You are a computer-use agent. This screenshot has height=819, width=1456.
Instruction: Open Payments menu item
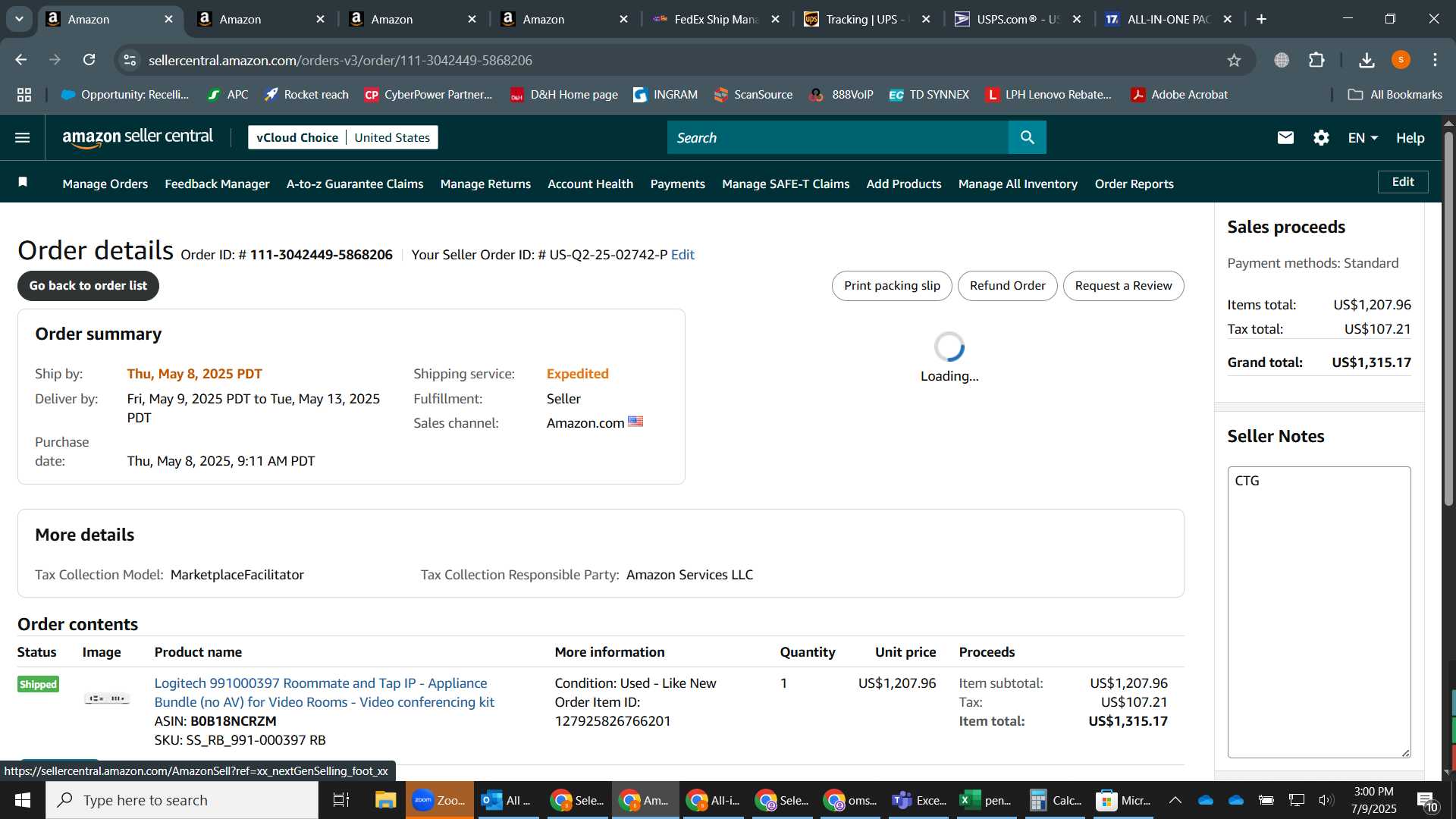point(677,184)
